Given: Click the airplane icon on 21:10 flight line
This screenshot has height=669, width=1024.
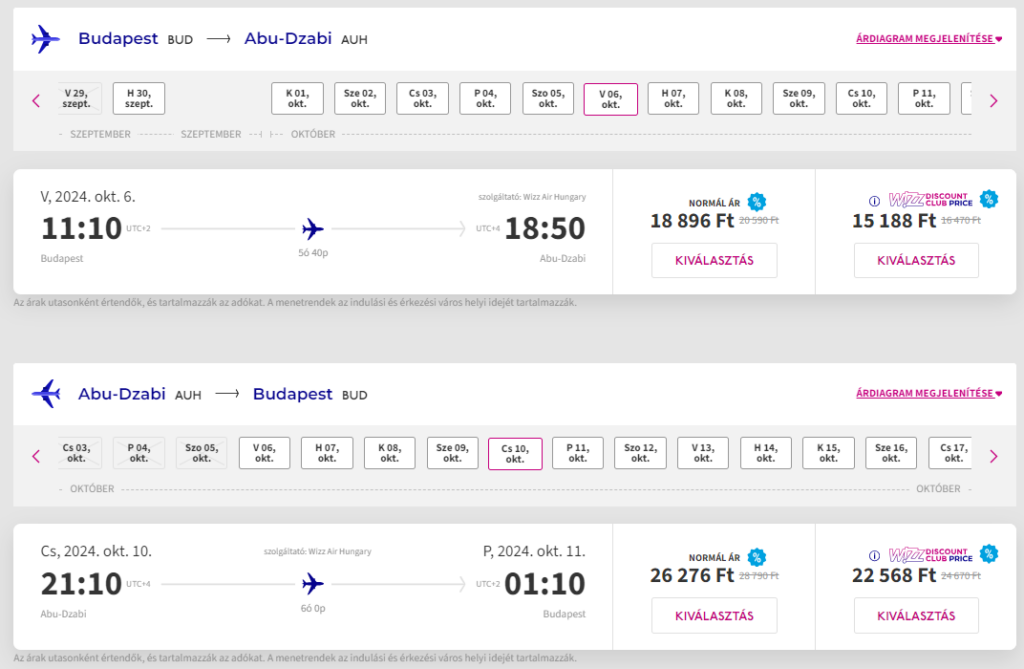Looking at the screenshot, I should tap(313, 583).
